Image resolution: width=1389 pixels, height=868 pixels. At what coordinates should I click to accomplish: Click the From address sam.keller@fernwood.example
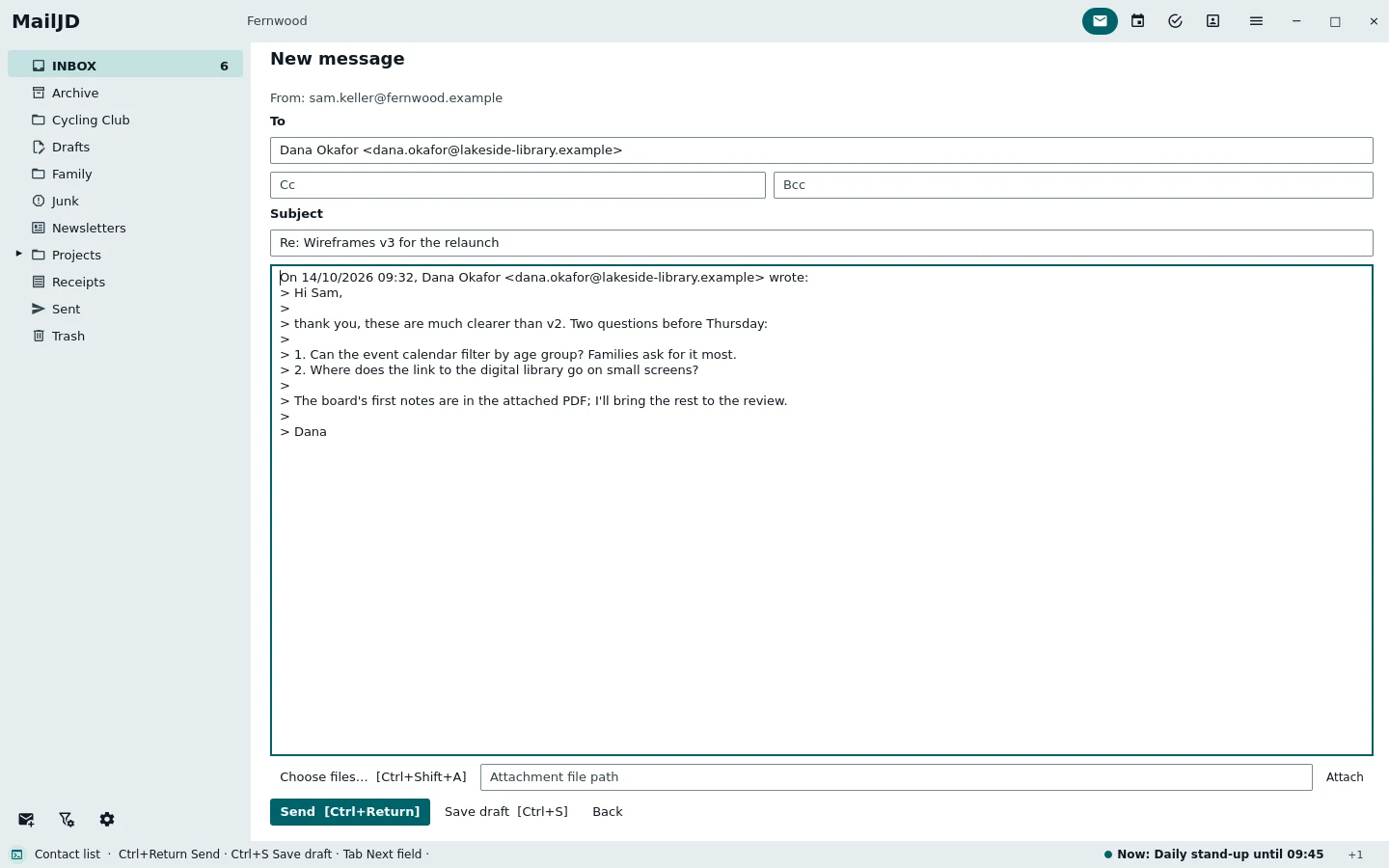(405, 98)
